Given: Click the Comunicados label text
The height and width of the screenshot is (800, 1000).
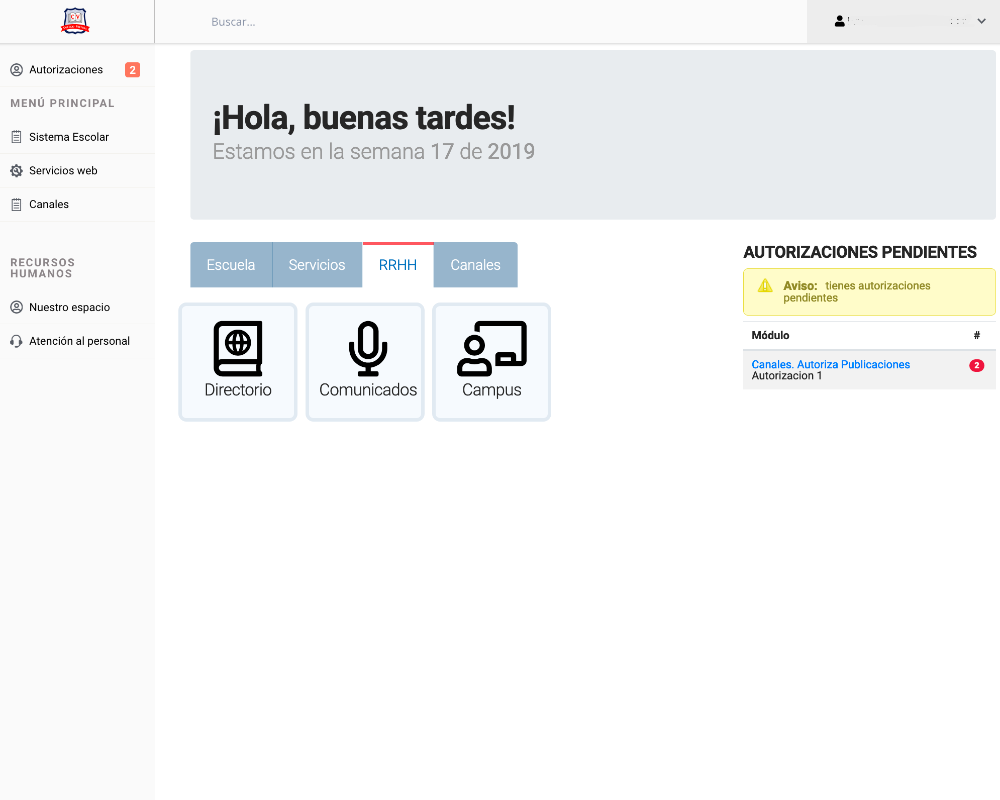Looking at the screenshot, I should [x=368, y=390].
